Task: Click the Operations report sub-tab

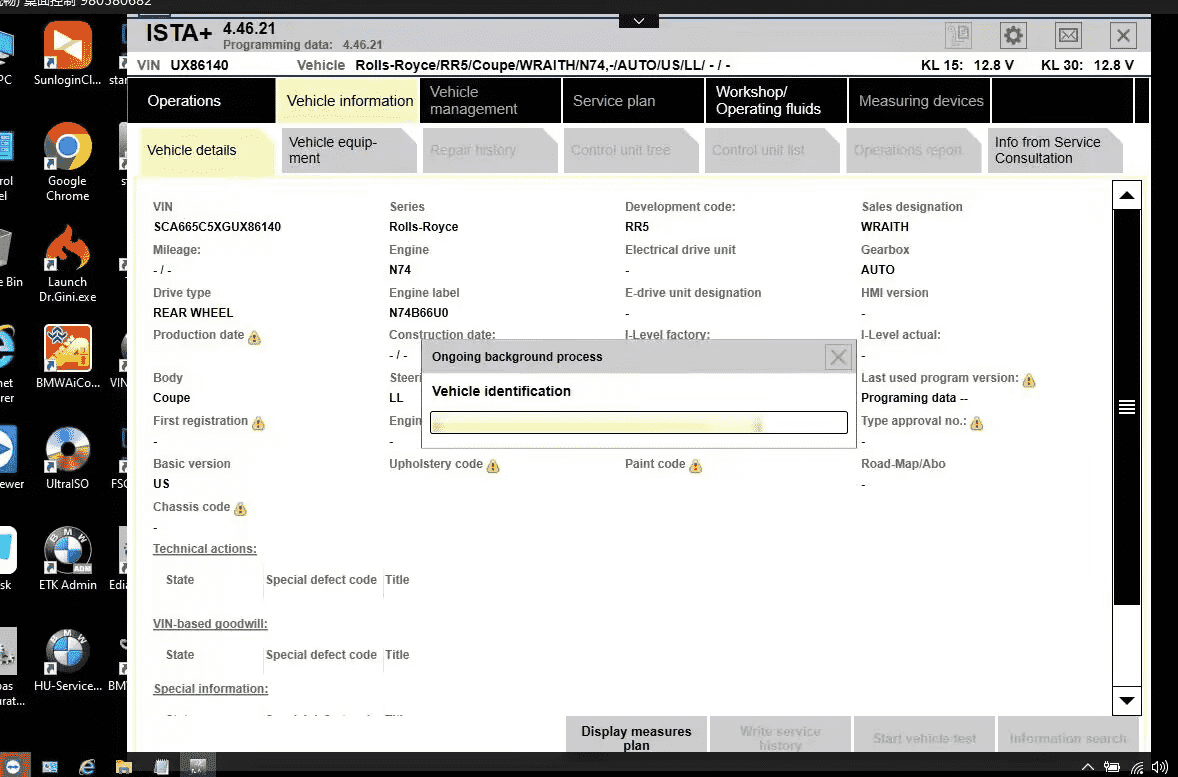Action: (x=913, y=150)
